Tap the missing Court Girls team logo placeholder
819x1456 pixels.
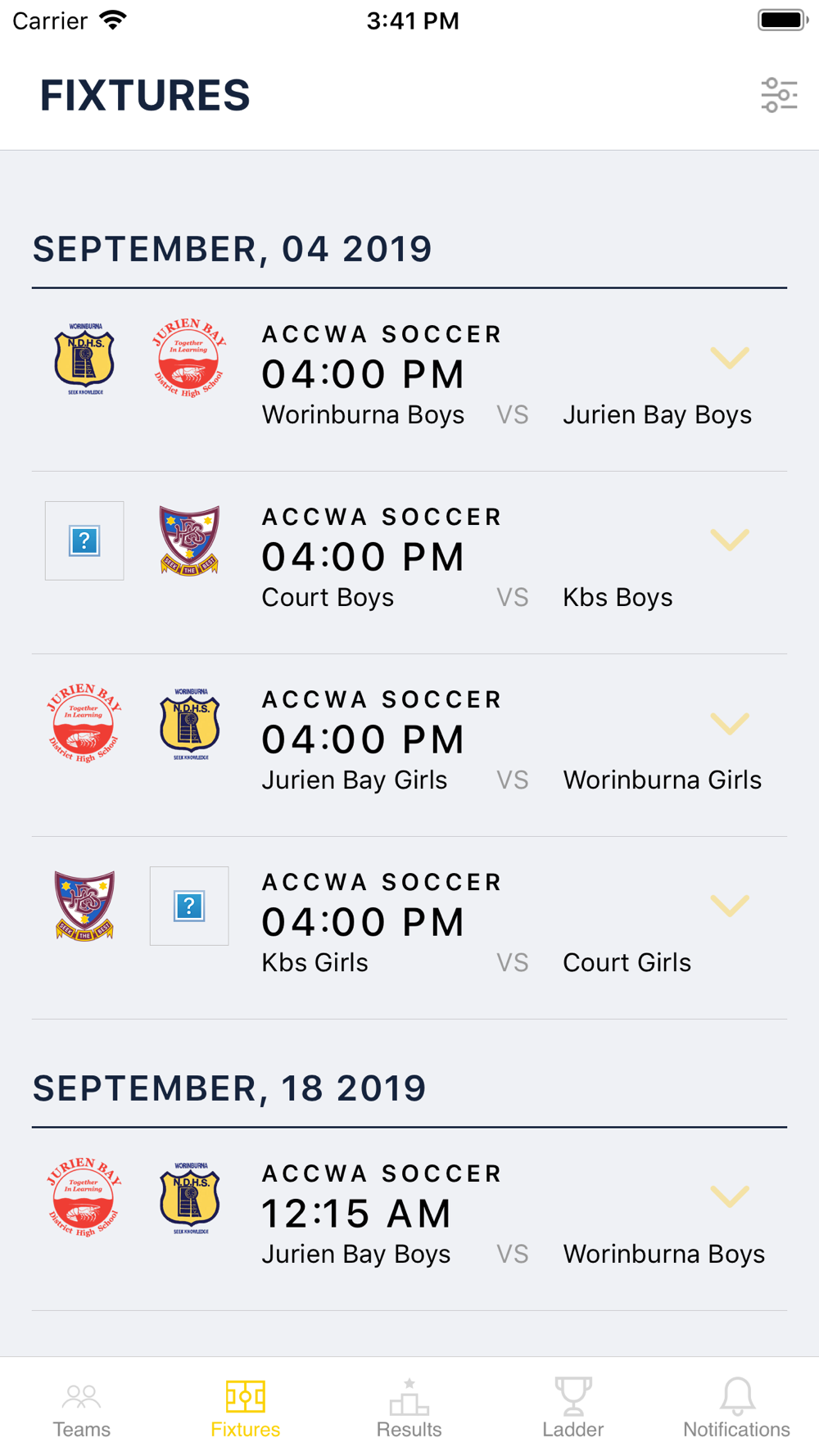tap(189, 906)
